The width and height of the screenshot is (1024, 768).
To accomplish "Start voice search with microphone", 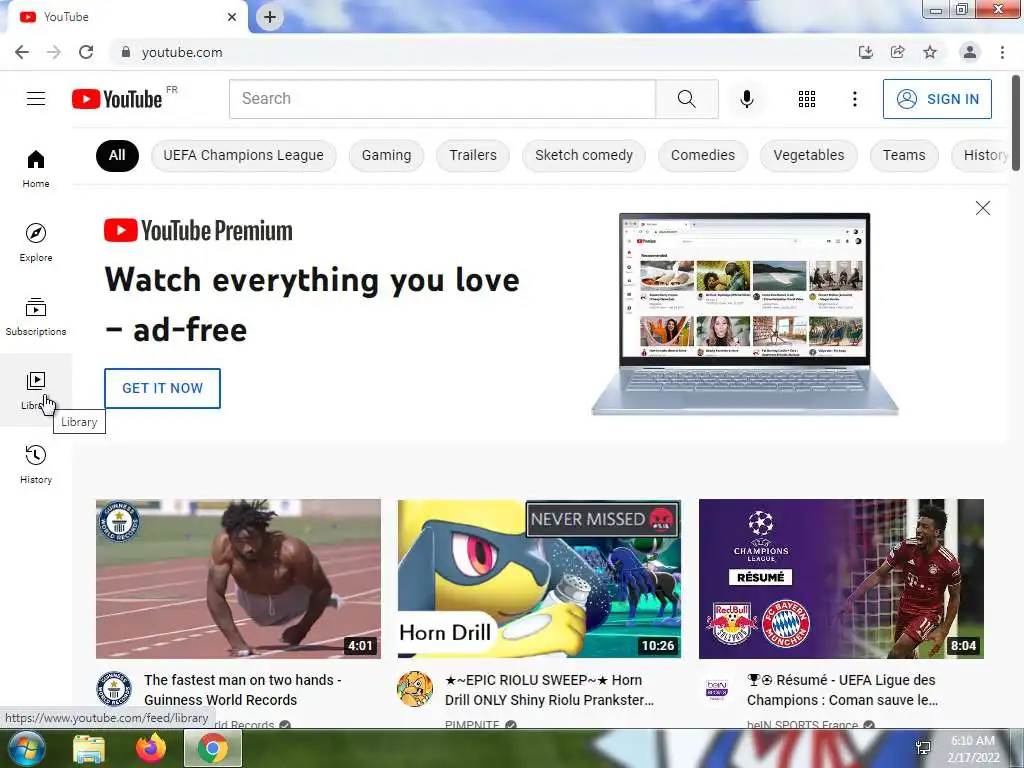I will (x=747, y=99).
